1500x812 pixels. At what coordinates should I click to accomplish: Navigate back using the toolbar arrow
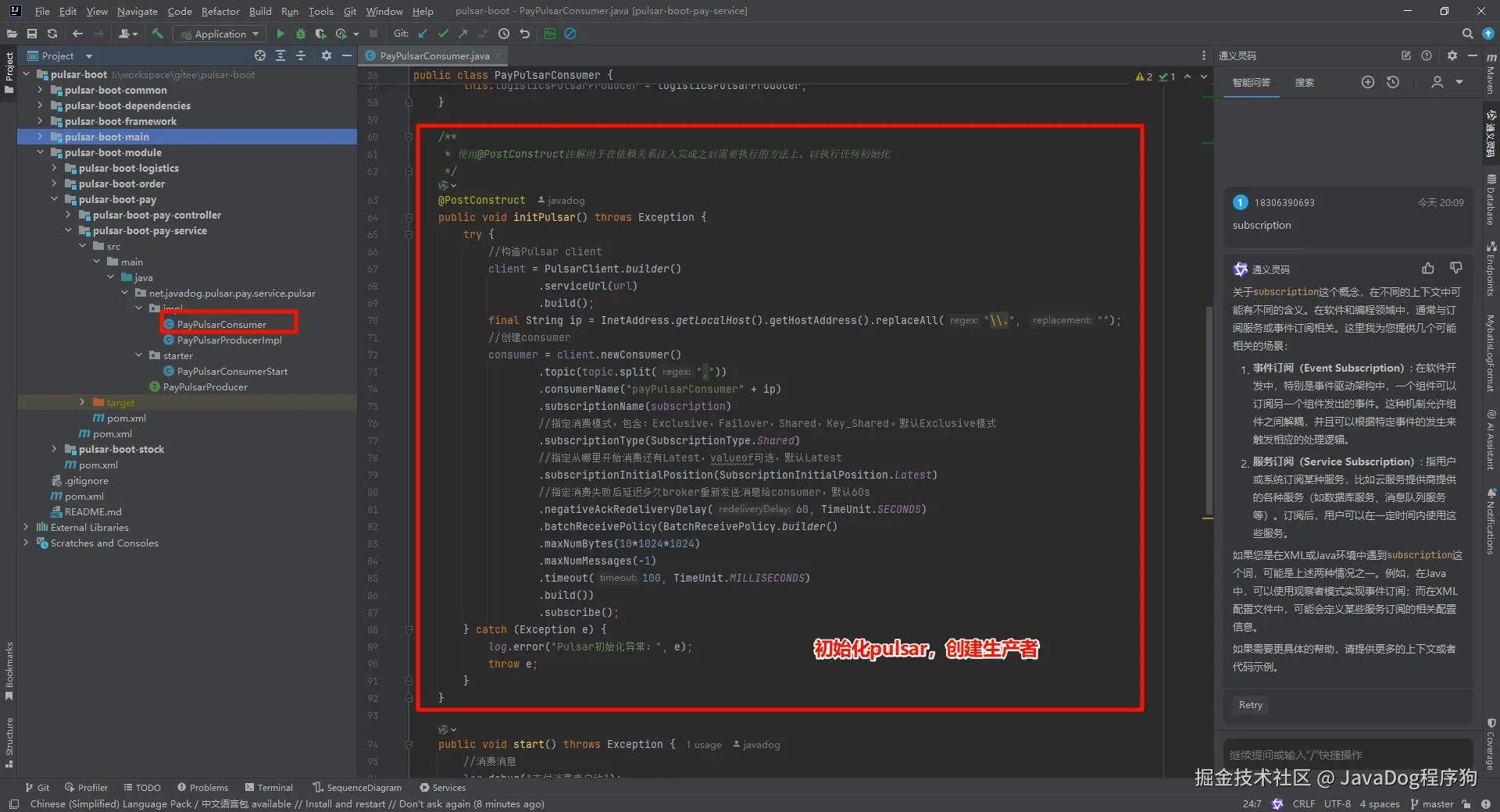(x=77, y=34)
